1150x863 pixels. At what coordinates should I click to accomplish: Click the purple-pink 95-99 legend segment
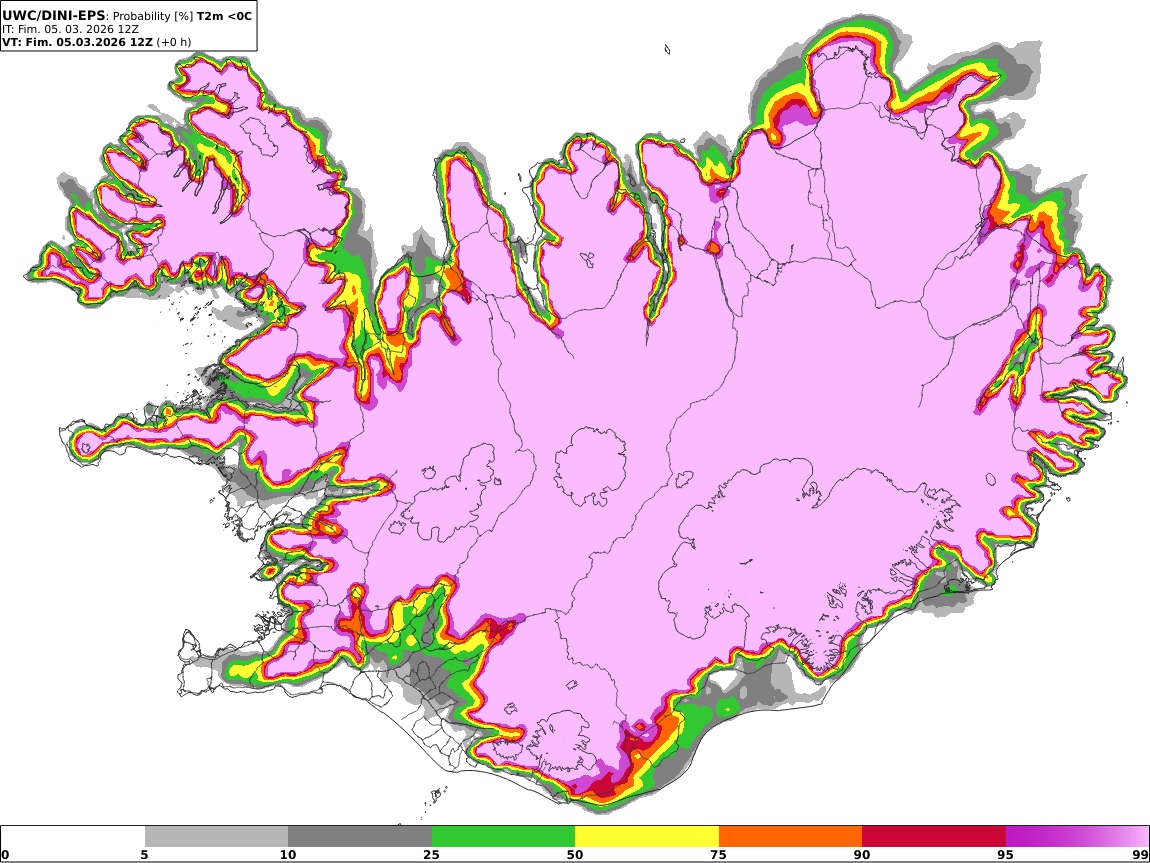coord(1077,836)
